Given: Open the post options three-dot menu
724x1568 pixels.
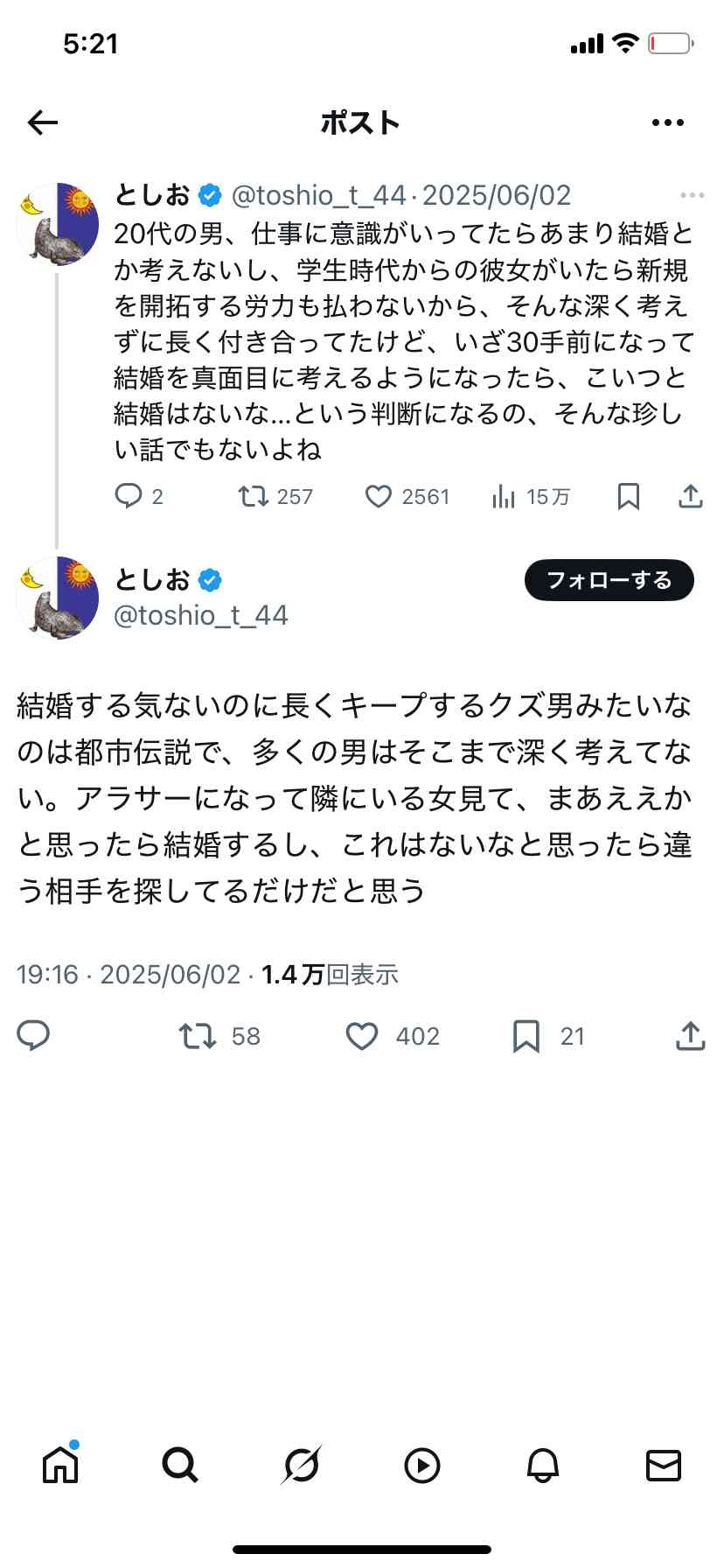Looking at the screenshot, I should (668, 123).
